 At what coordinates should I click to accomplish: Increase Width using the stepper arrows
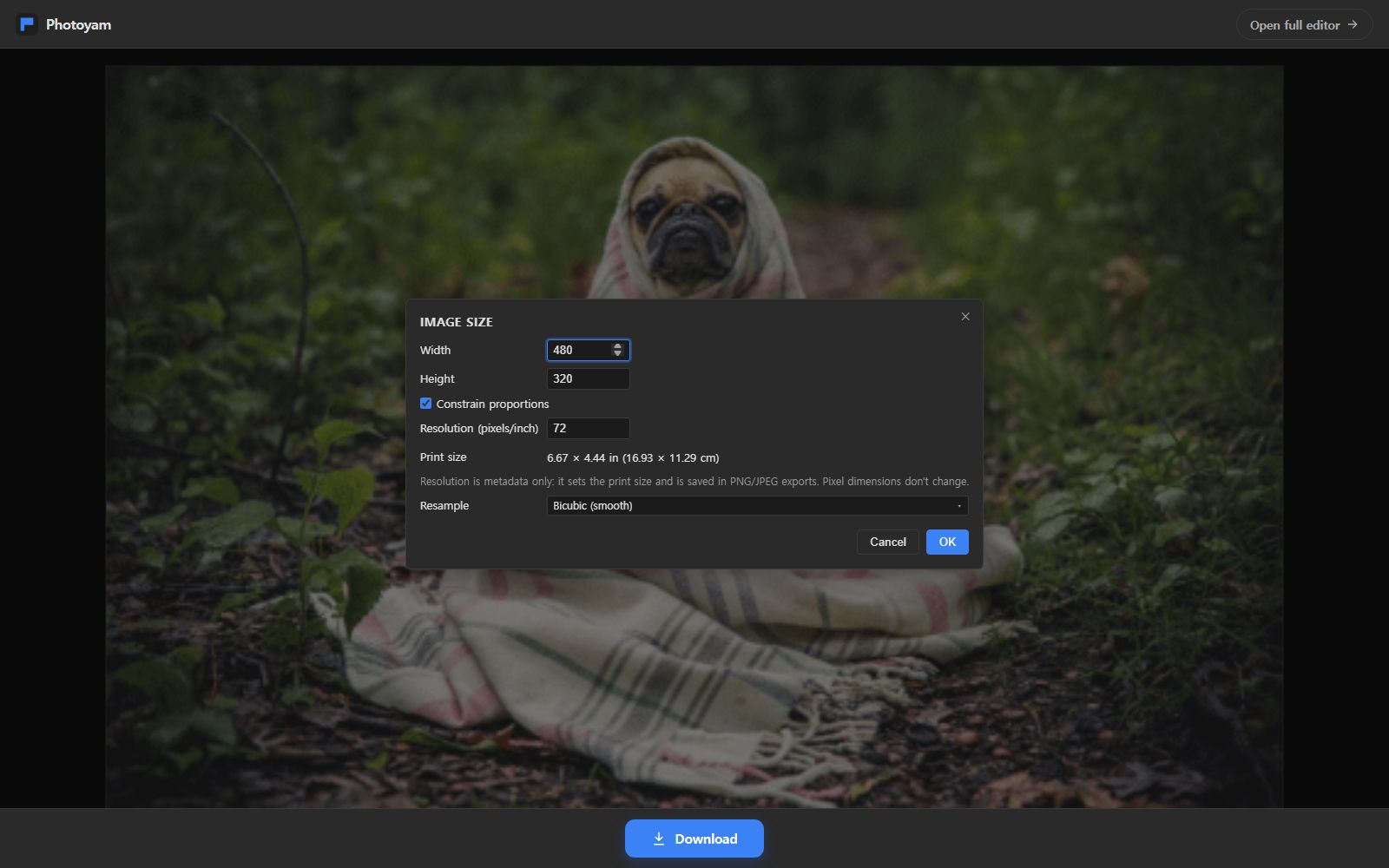(617, 346)
